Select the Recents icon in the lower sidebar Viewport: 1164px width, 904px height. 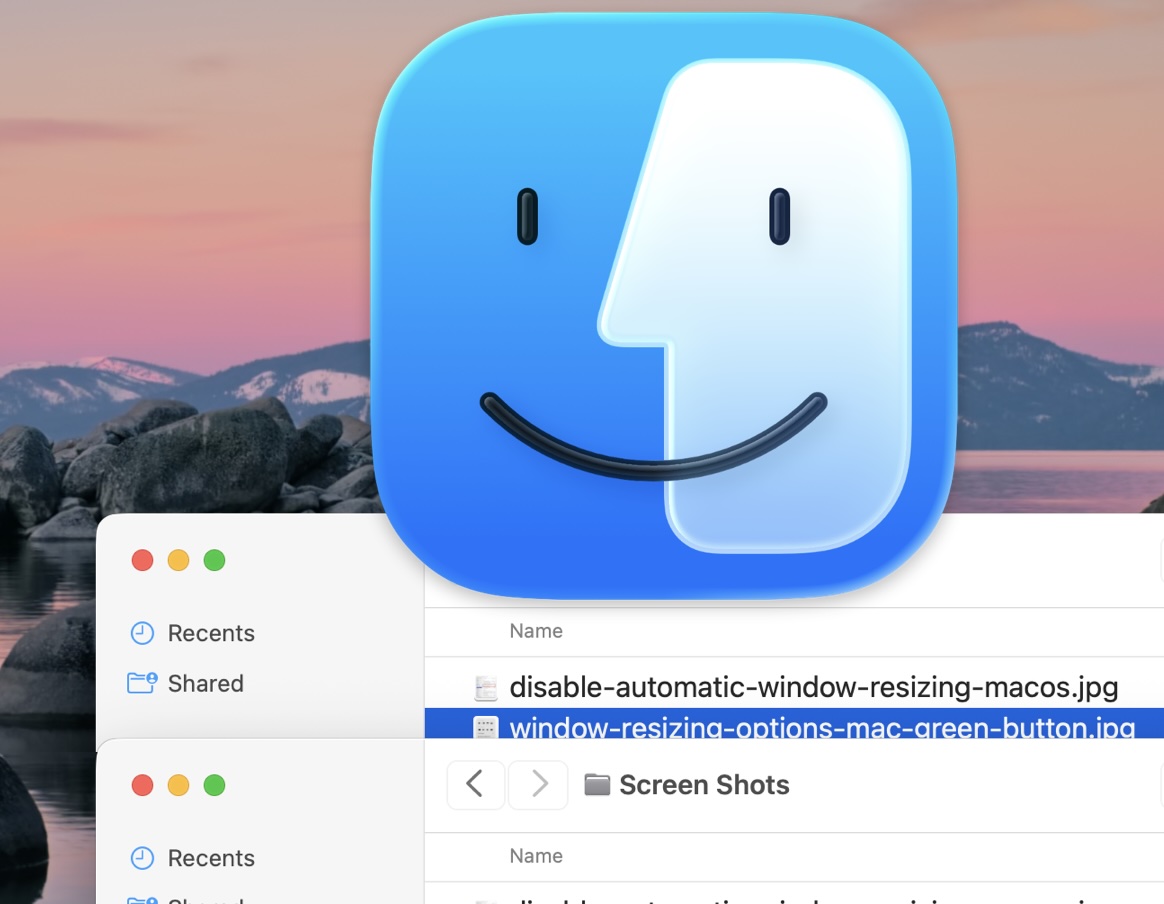click(141, 858)
